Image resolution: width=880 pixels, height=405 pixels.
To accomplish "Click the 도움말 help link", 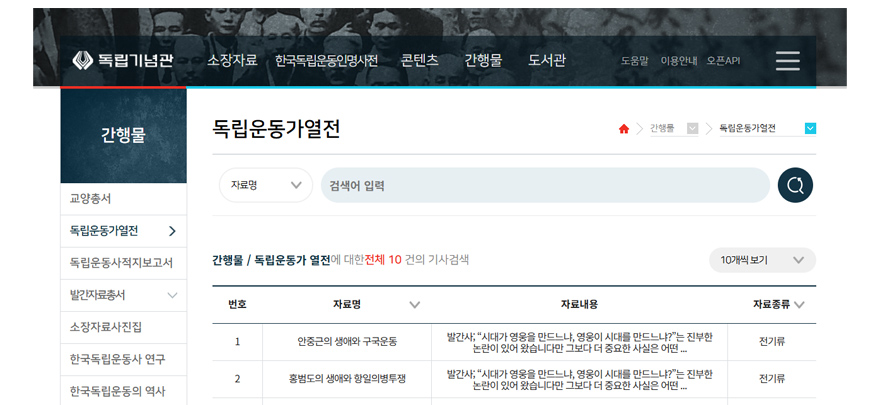I will coord(635,61).
